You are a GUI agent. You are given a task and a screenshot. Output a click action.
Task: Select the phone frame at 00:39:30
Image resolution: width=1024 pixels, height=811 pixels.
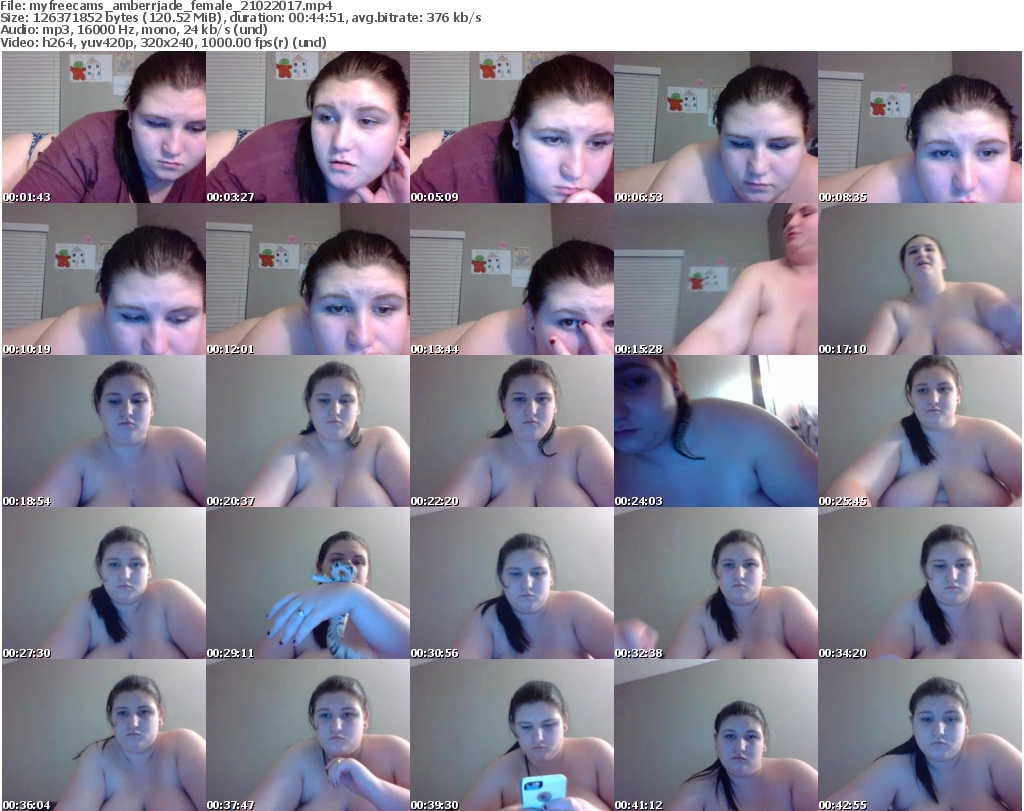click(x=512, y=735)
